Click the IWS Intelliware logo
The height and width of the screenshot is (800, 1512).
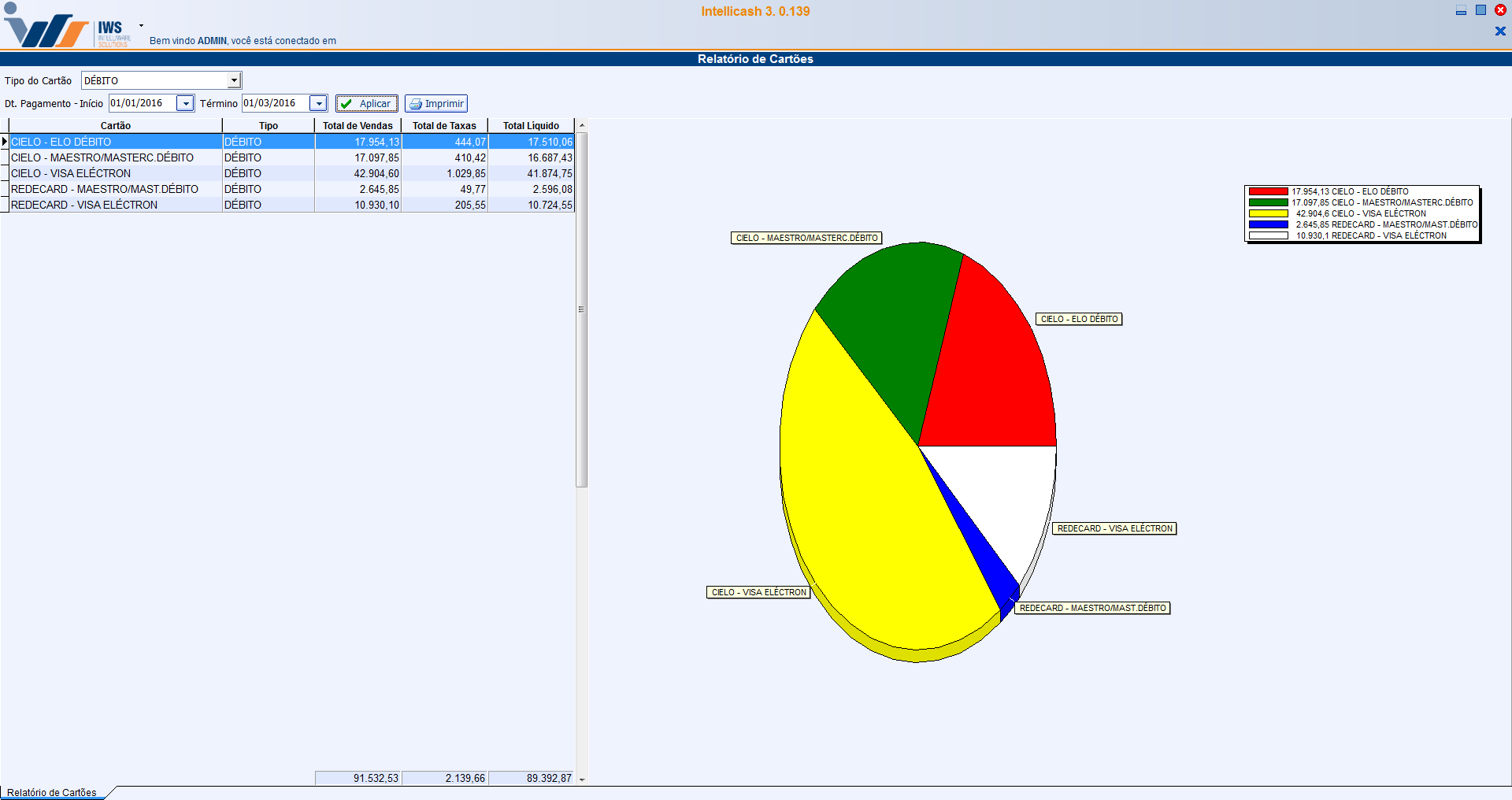[67, 27]
